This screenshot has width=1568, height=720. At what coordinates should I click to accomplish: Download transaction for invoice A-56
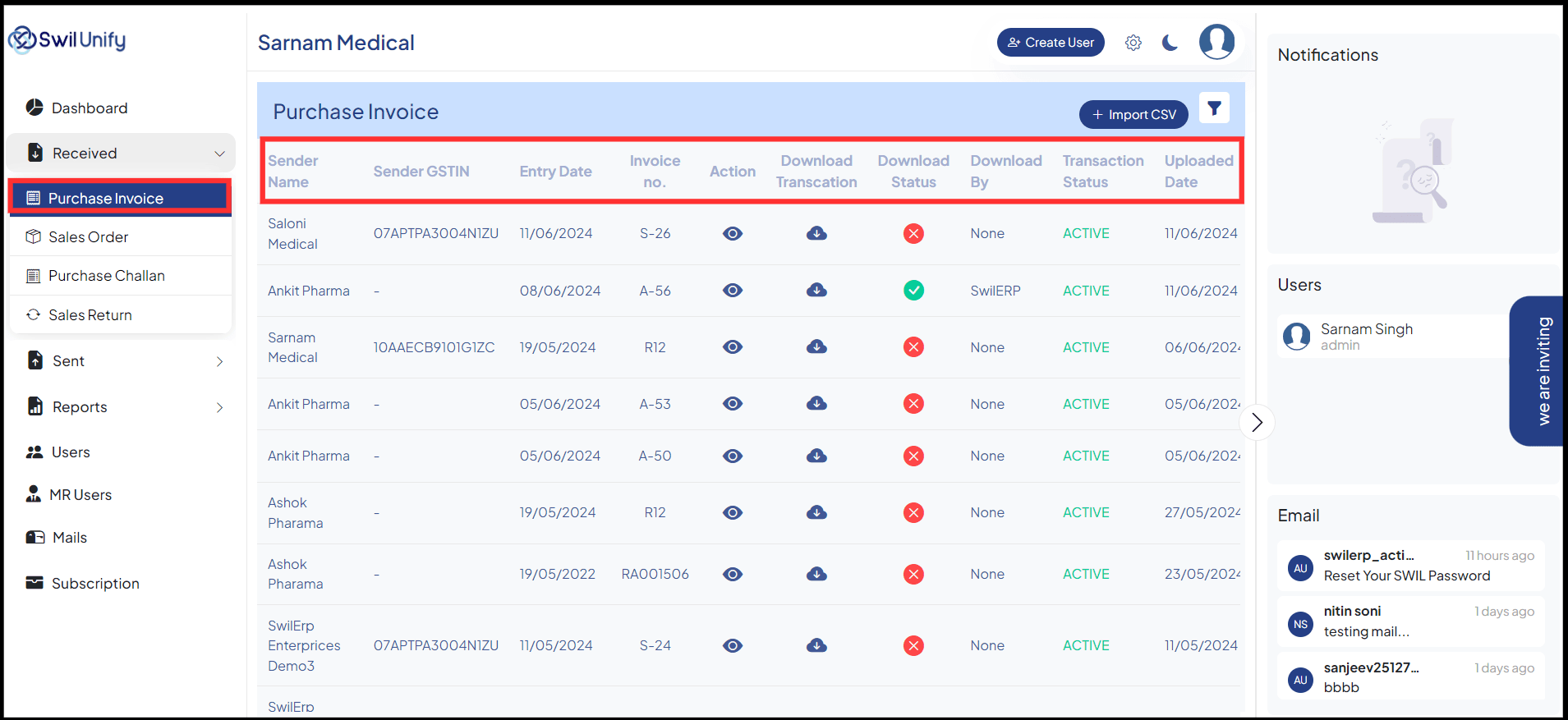pos(816,291)
